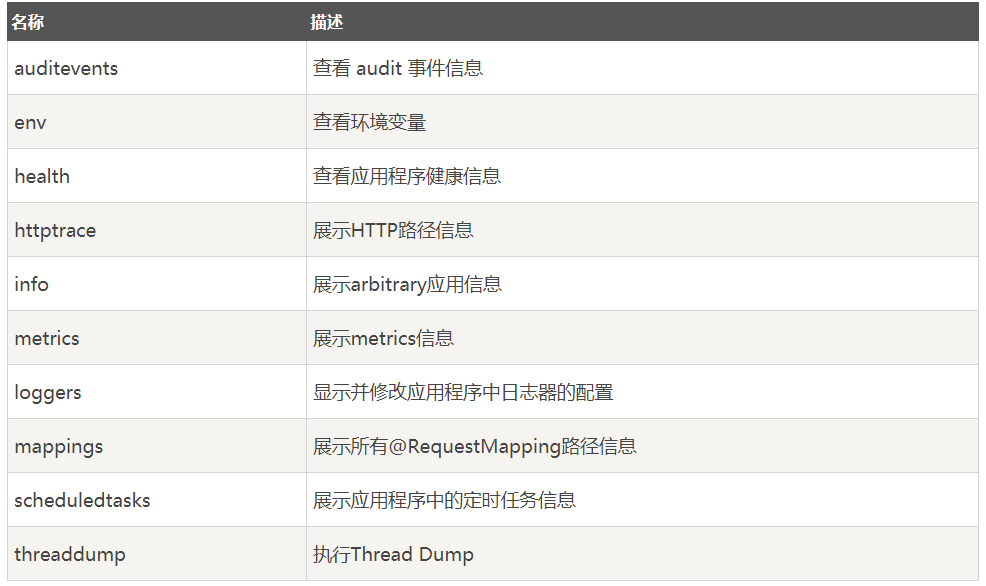Click description 查看应用程序健康信息
The image size is (986, 586).
pyautogui.click(x=407, y=176)
